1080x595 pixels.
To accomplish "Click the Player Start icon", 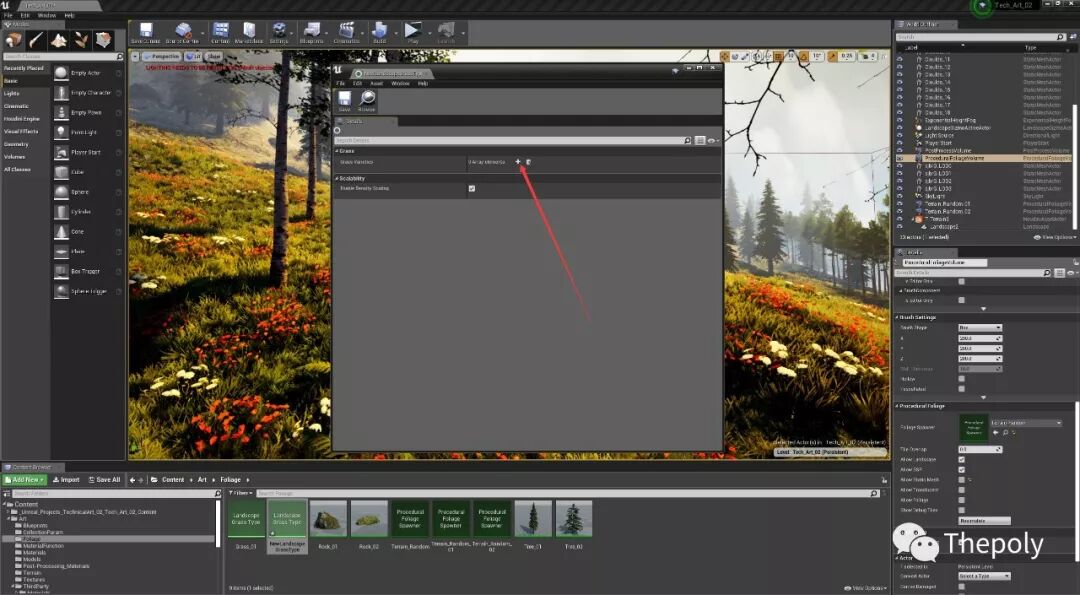I will 61,152.
